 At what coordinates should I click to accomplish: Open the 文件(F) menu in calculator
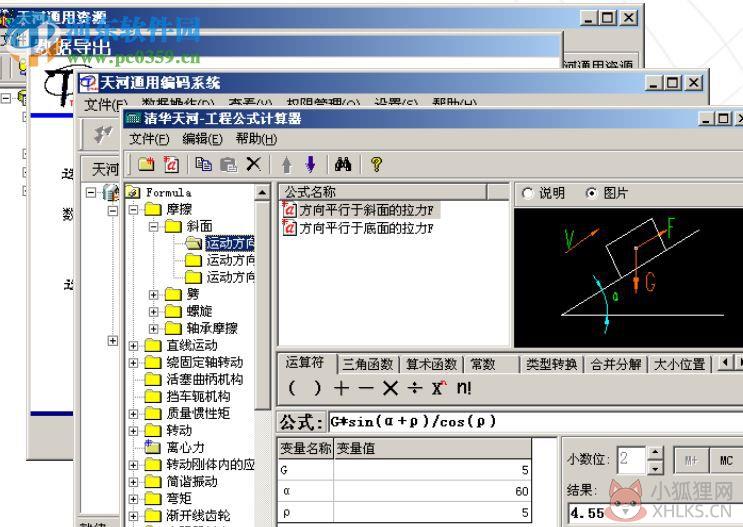coord(149,139)
